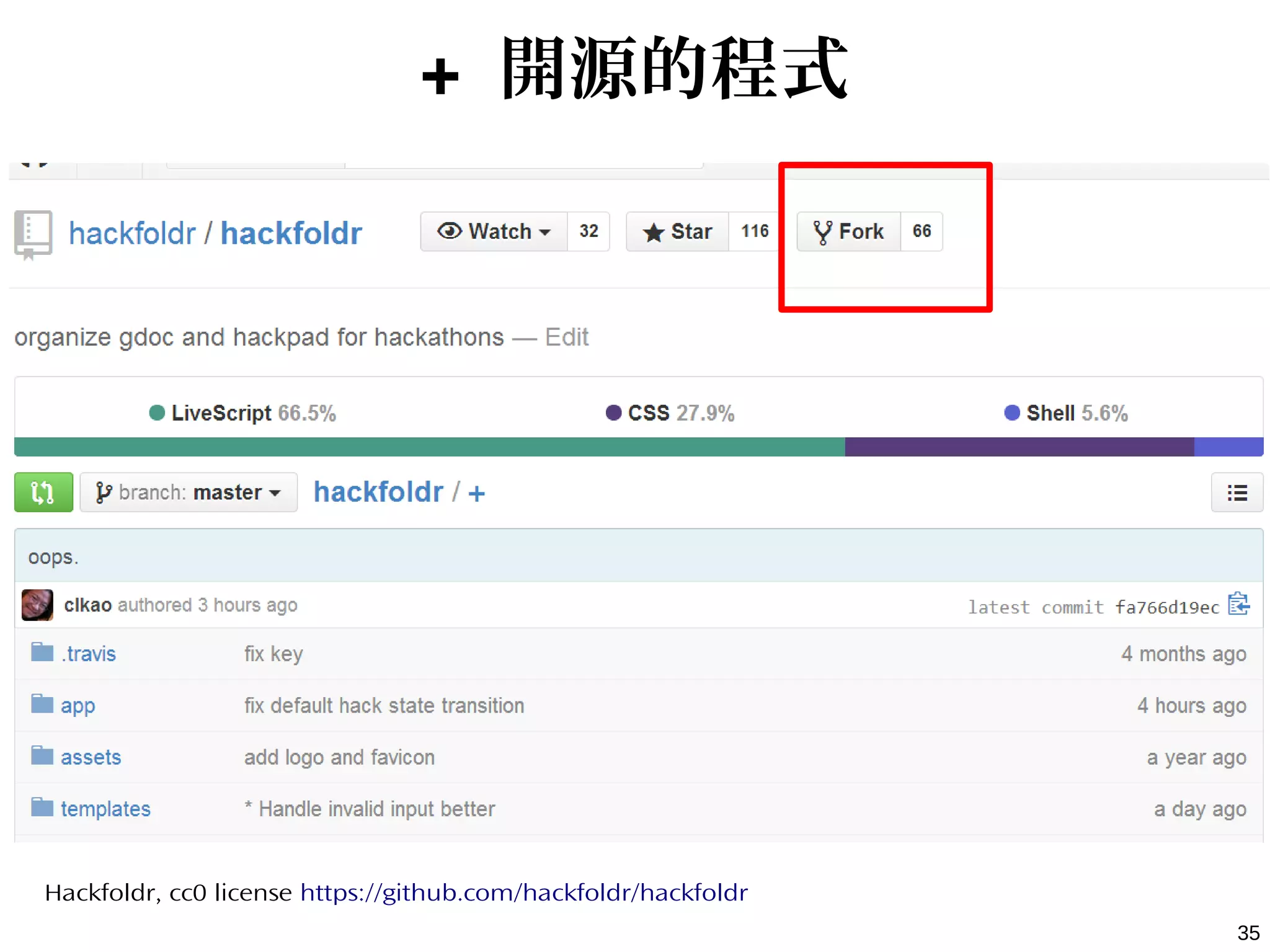Open the hackfoldr owner link
1270x952 pixels.
tap(132, 233)
